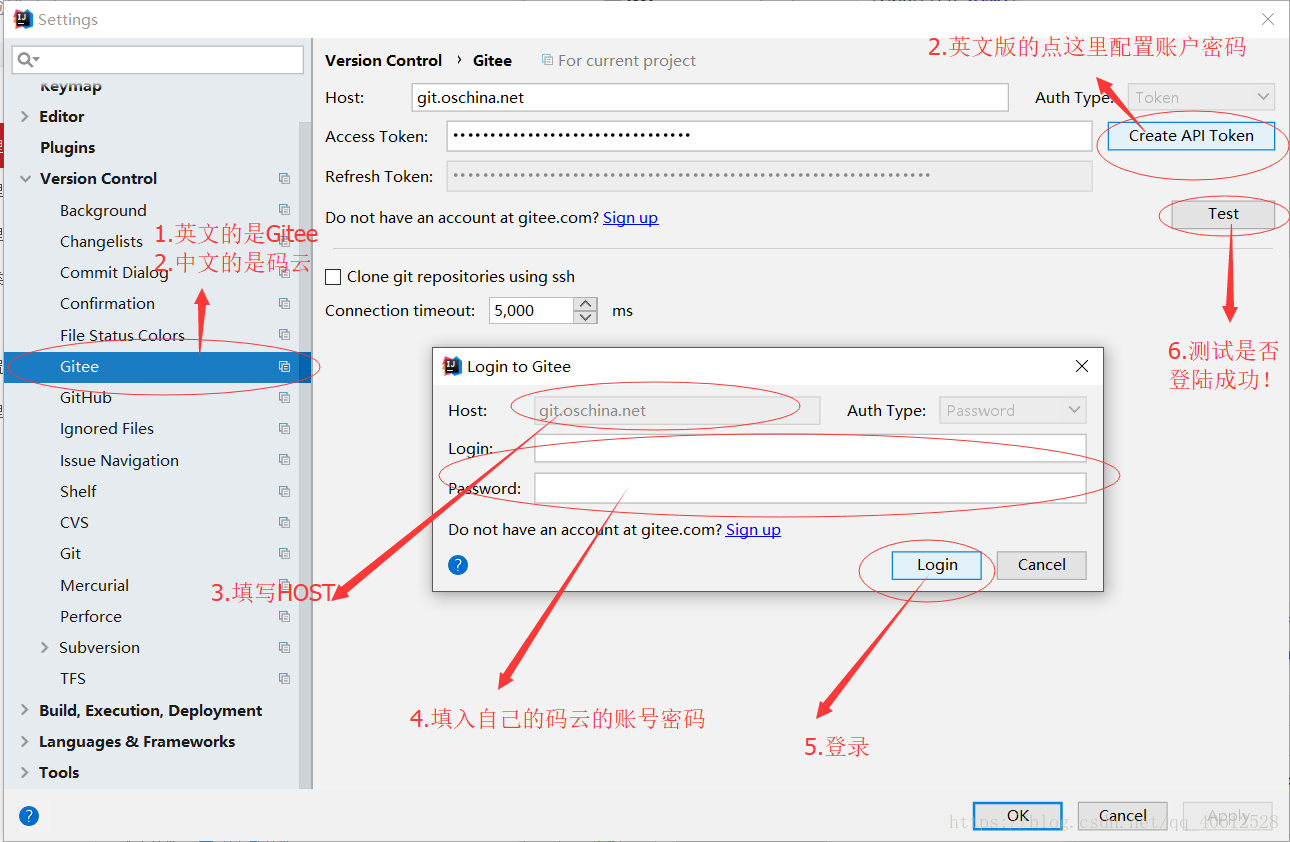Click the search magnifier icon in settings search
The image size is (1290, 842).
point(27,60)
